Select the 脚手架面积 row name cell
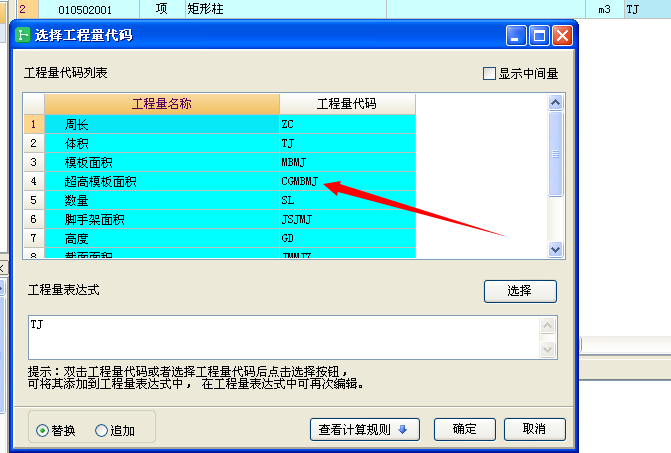The width and height of the screenshot is (671, 453). pos(162,219)
